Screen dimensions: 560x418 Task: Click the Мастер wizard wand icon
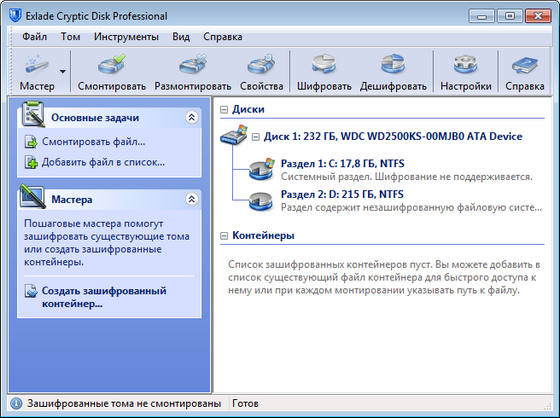coord(37,65)
